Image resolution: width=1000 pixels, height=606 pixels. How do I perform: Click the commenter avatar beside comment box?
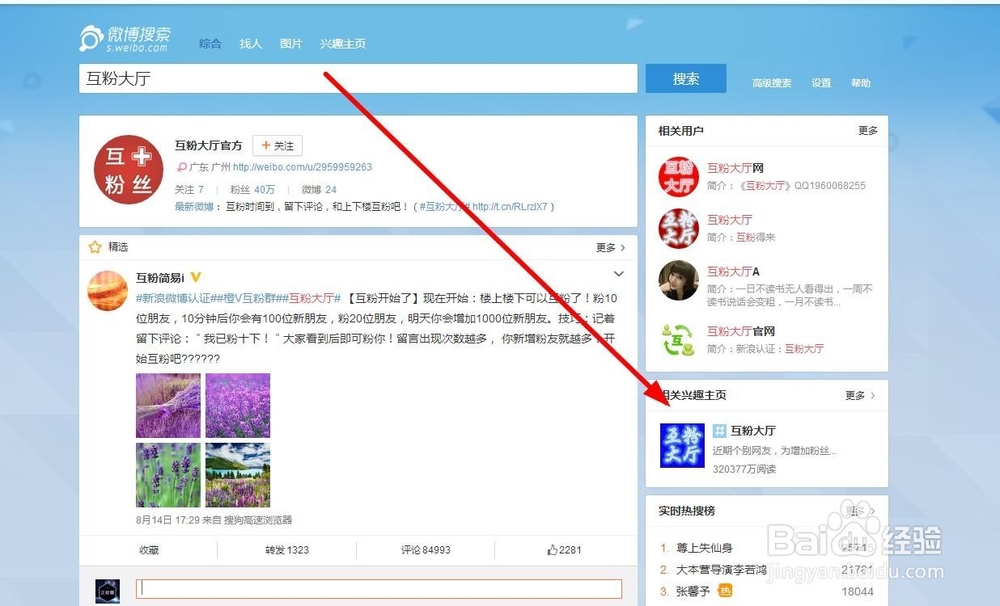[107, 591]
